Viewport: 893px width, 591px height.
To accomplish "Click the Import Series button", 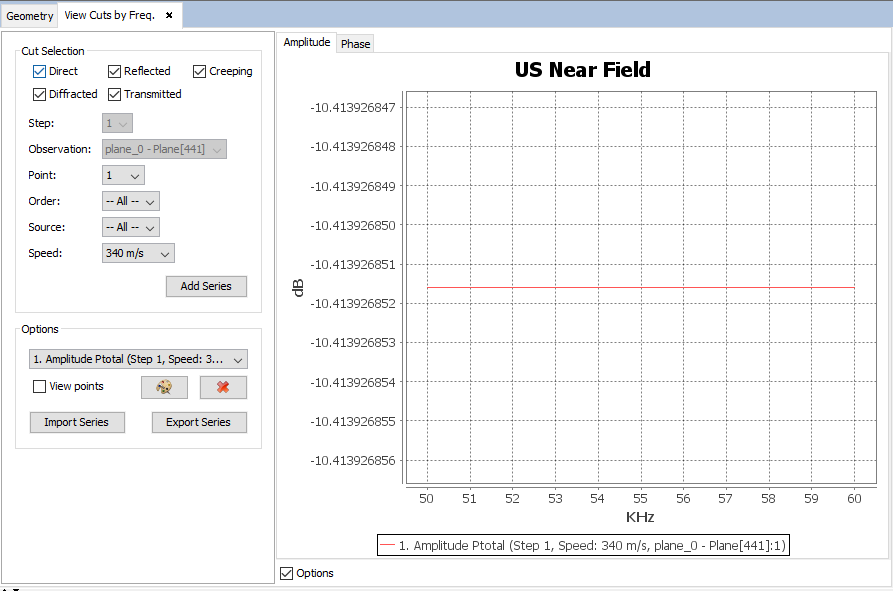I will click(77, 422).
